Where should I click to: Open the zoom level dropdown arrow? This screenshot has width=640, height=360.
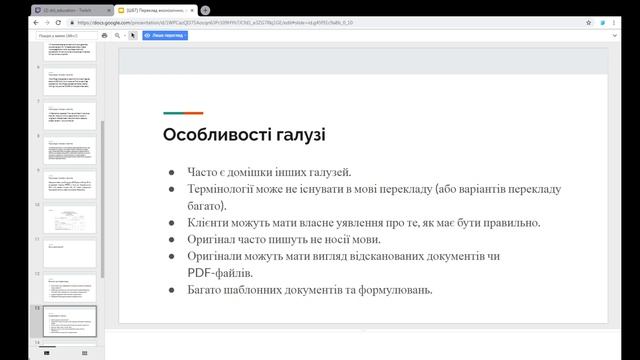[125, 36]
